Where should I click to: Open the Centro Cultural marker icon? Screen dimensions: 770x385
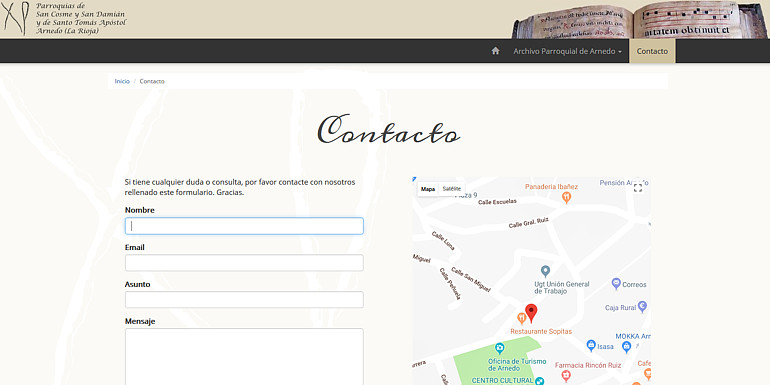click(x=540, y=381)
